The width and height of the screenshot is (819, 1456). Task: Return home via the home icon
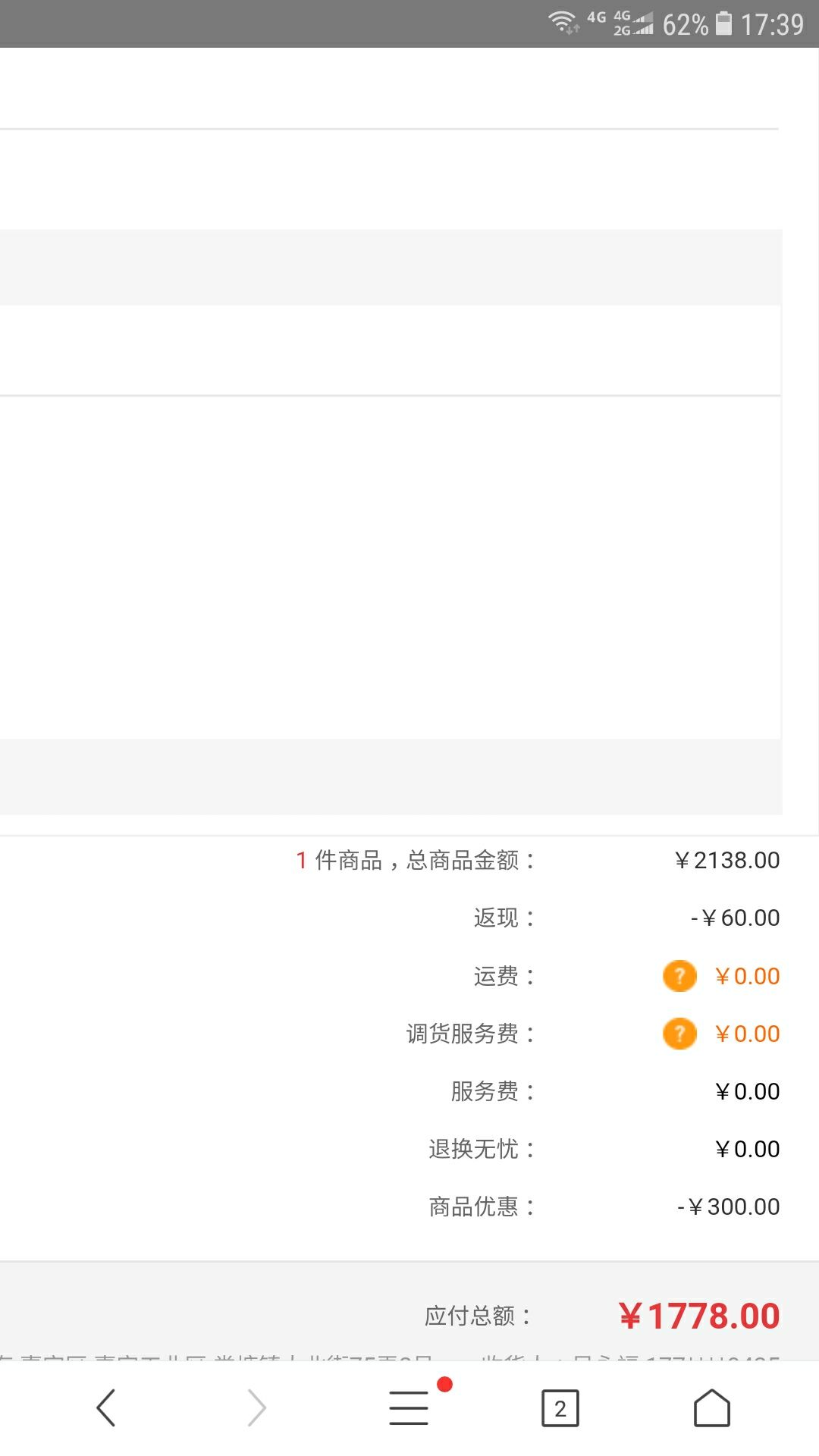click(x=711, y=1407)
